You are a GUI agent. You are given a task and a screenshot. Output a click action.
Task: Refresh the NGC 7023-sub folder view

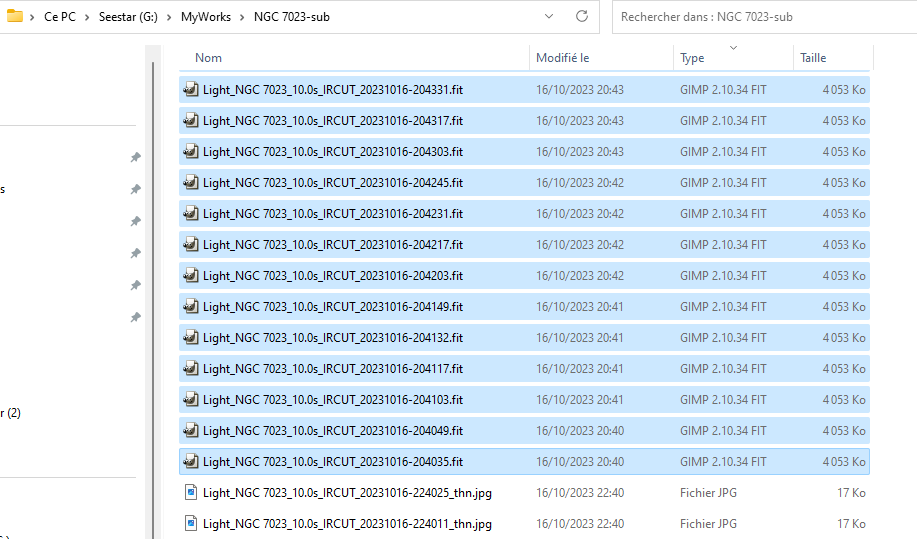pos(581,17)
